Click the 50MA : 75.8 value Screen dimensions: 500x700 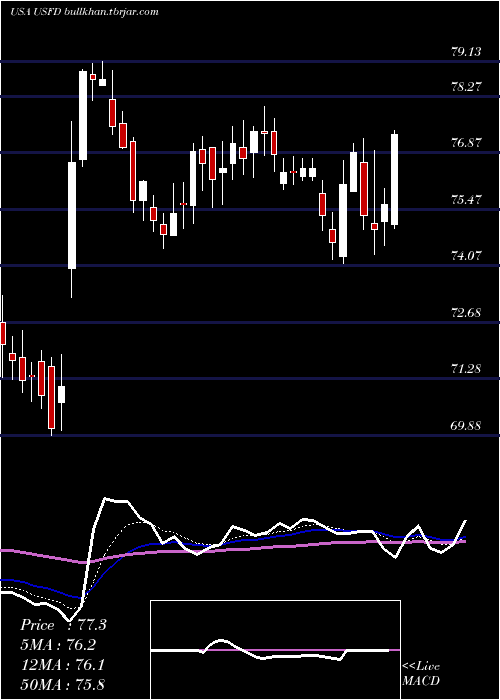(62, 685)
